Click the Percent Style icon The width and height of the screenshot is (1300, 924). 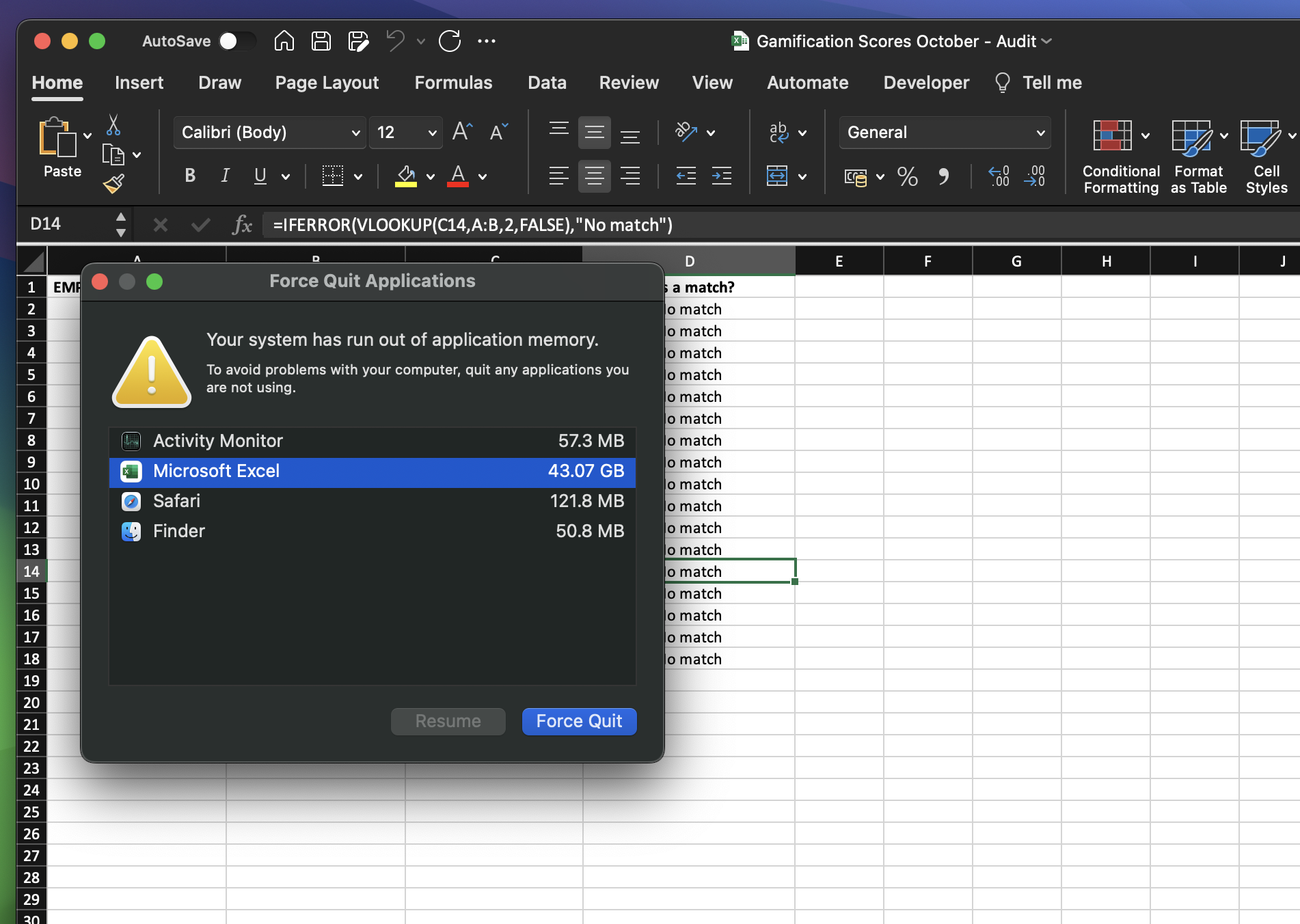907,177
